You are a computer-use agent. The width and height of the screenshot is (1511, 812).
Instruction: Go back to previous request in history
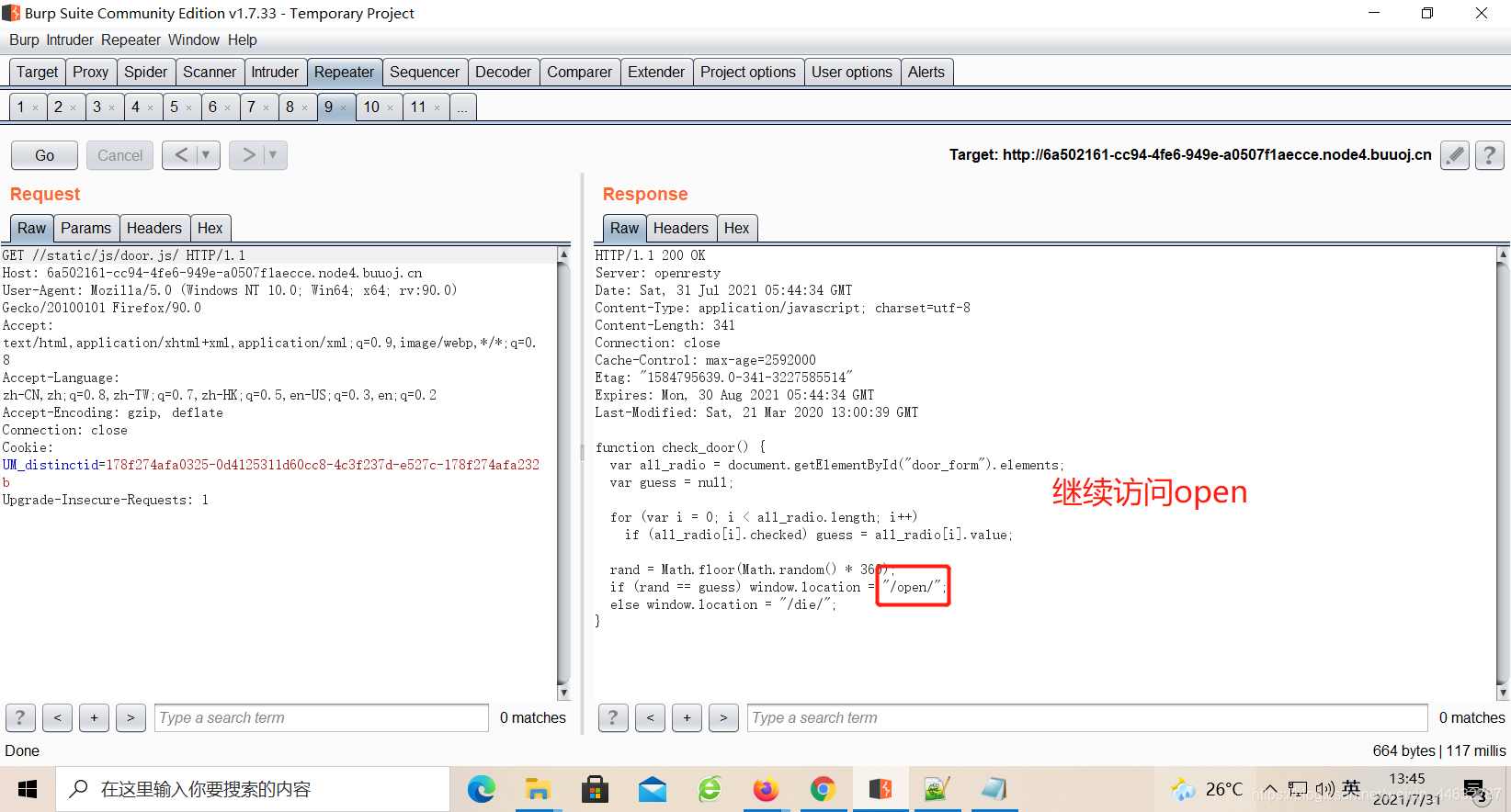pyautogui.click(x=181, y=155)
